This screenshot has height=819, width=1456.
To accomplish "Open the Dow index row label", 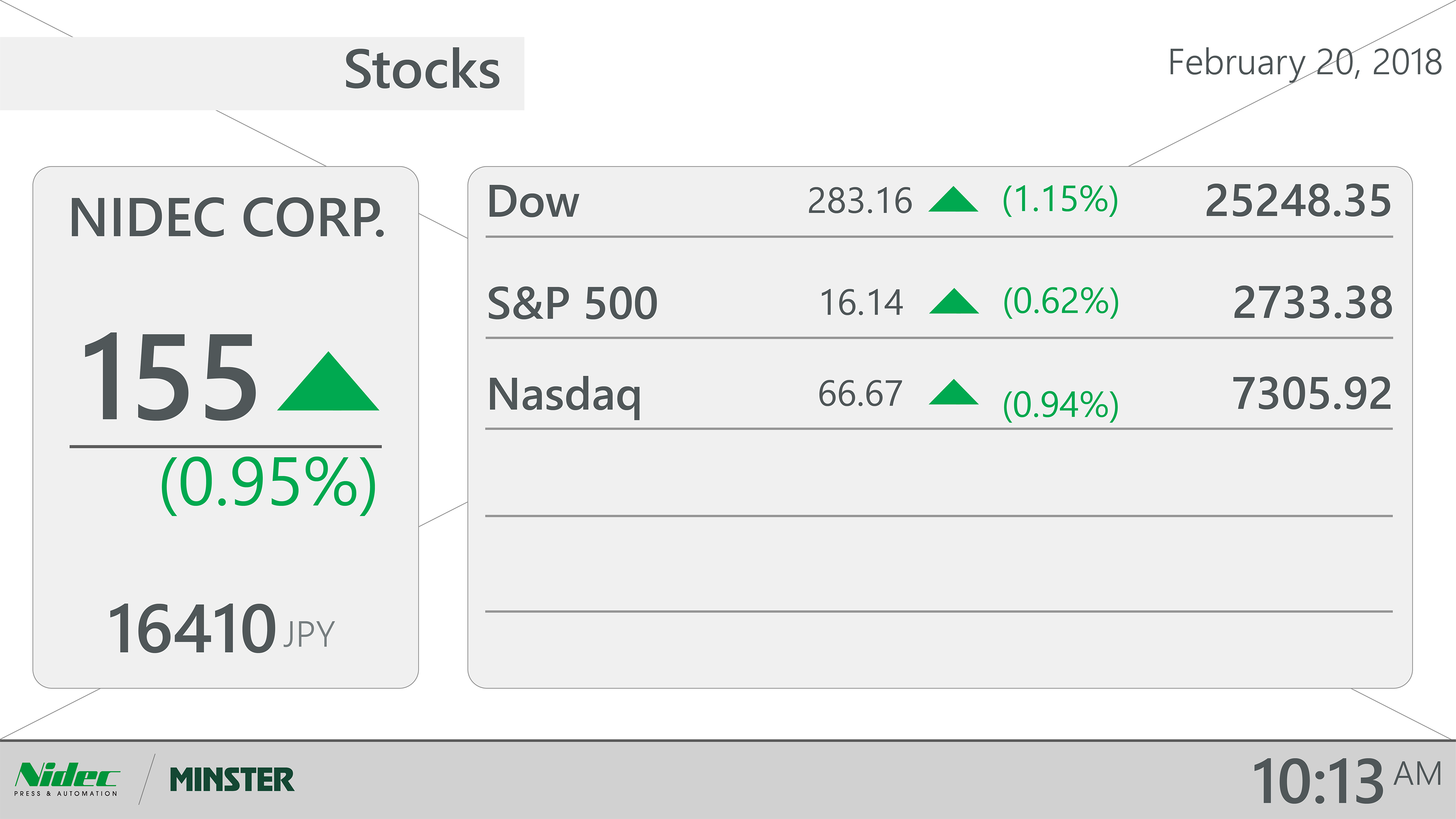I will 533,201.
